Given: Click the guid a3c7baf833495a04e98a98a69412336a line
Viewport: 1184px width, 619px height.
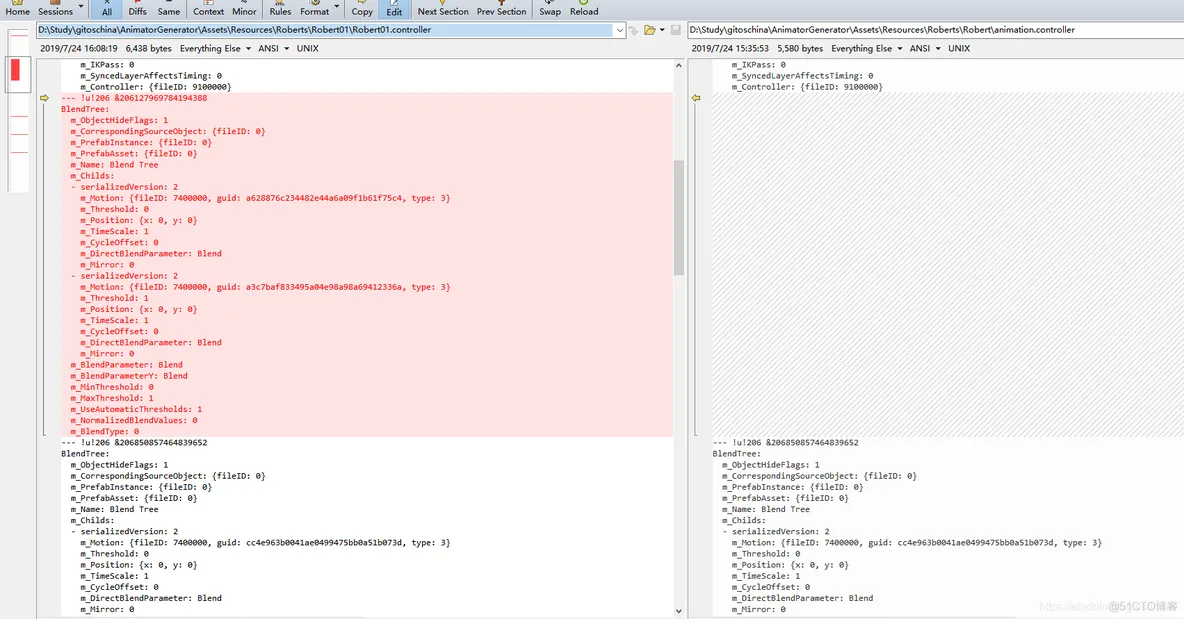Looking at the screenshot, I should pyautogui.click(x=265, y=287).
